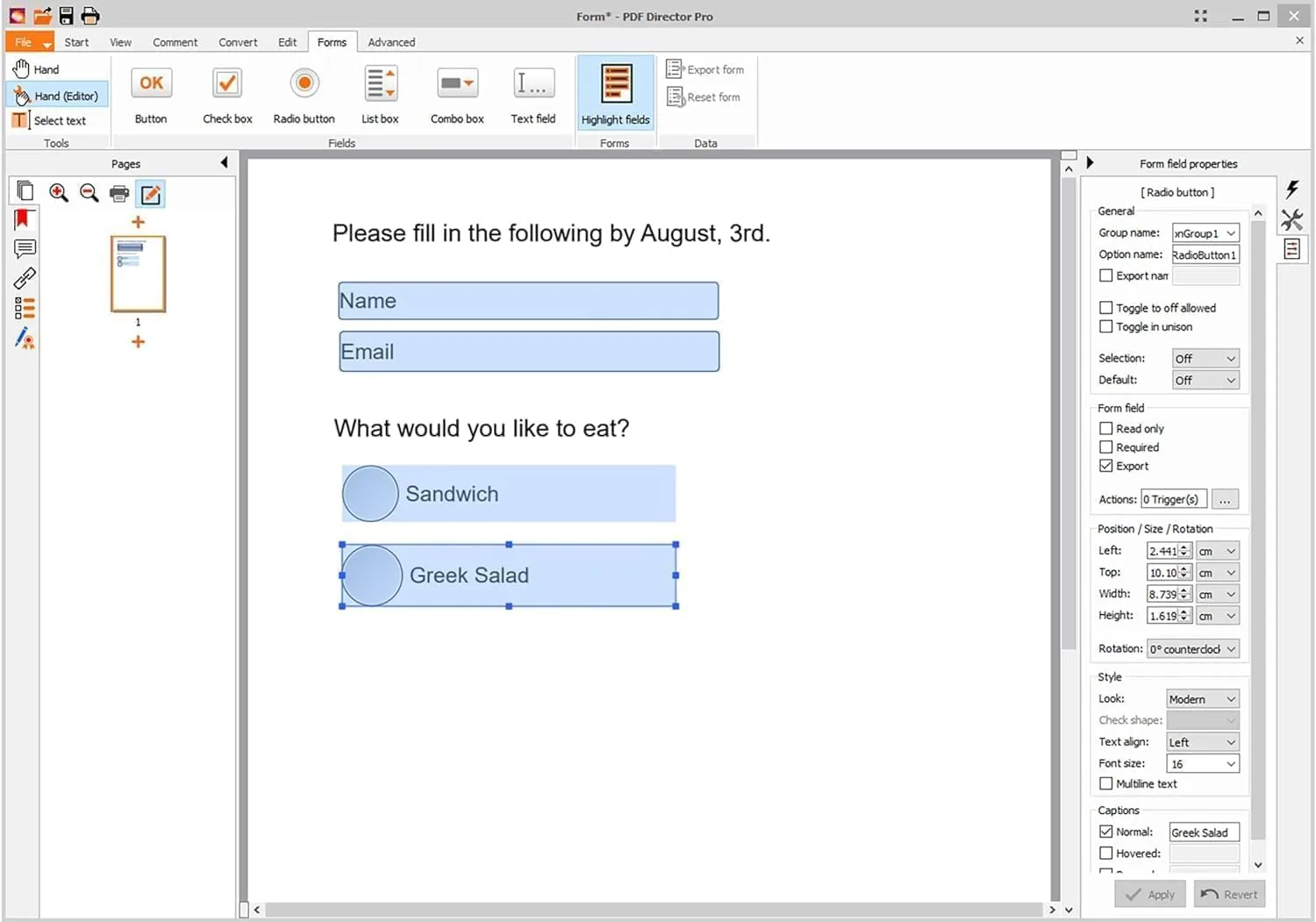The height and width of the screenshot is (922, 1316).
Task: Open the Comments sidebar panel
Action: coord(24,248)
